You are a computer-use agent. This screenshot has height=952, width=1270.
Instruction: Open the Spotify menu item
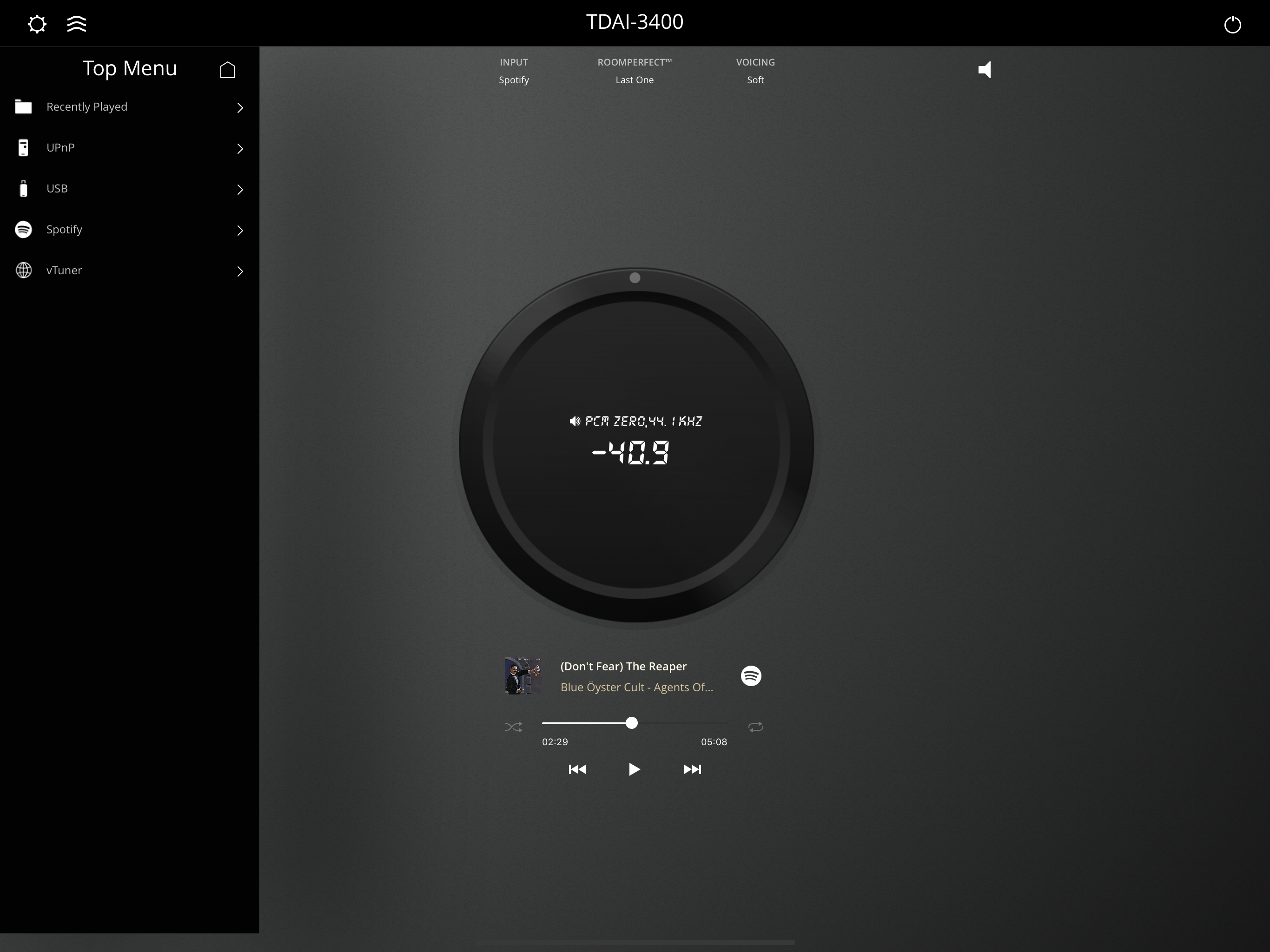[x=130, y=229]
